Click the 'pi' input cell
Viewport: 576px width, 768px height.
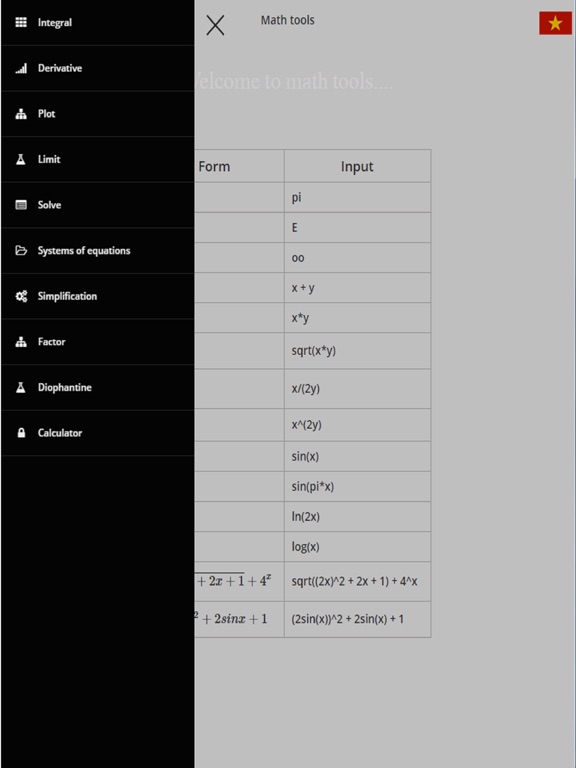[x=358, y=197]
